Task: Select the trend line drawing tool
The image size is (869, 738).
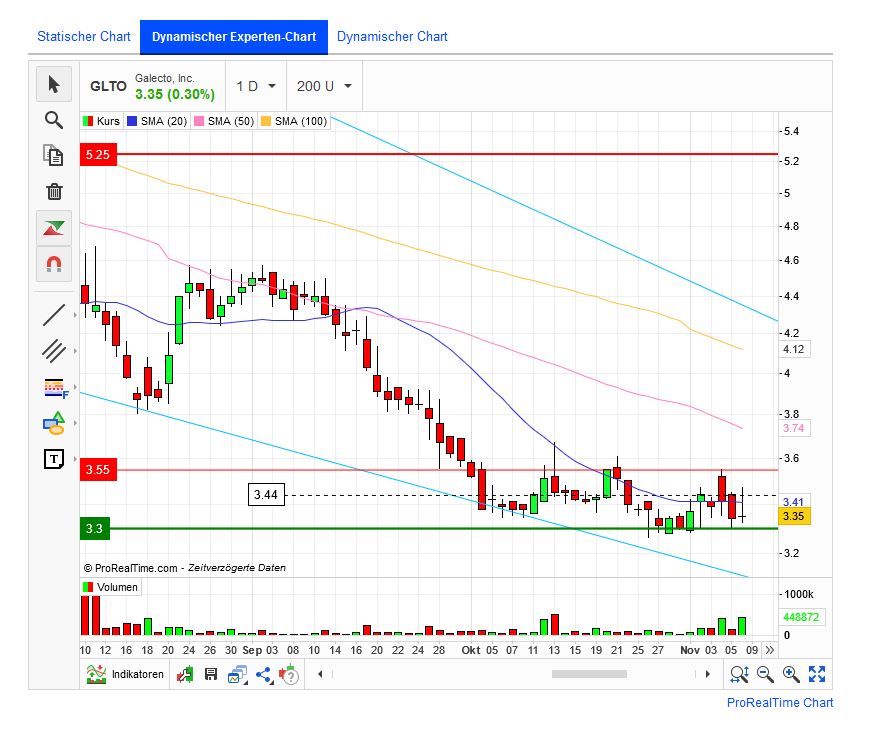Action: click(x=54, y=314)
